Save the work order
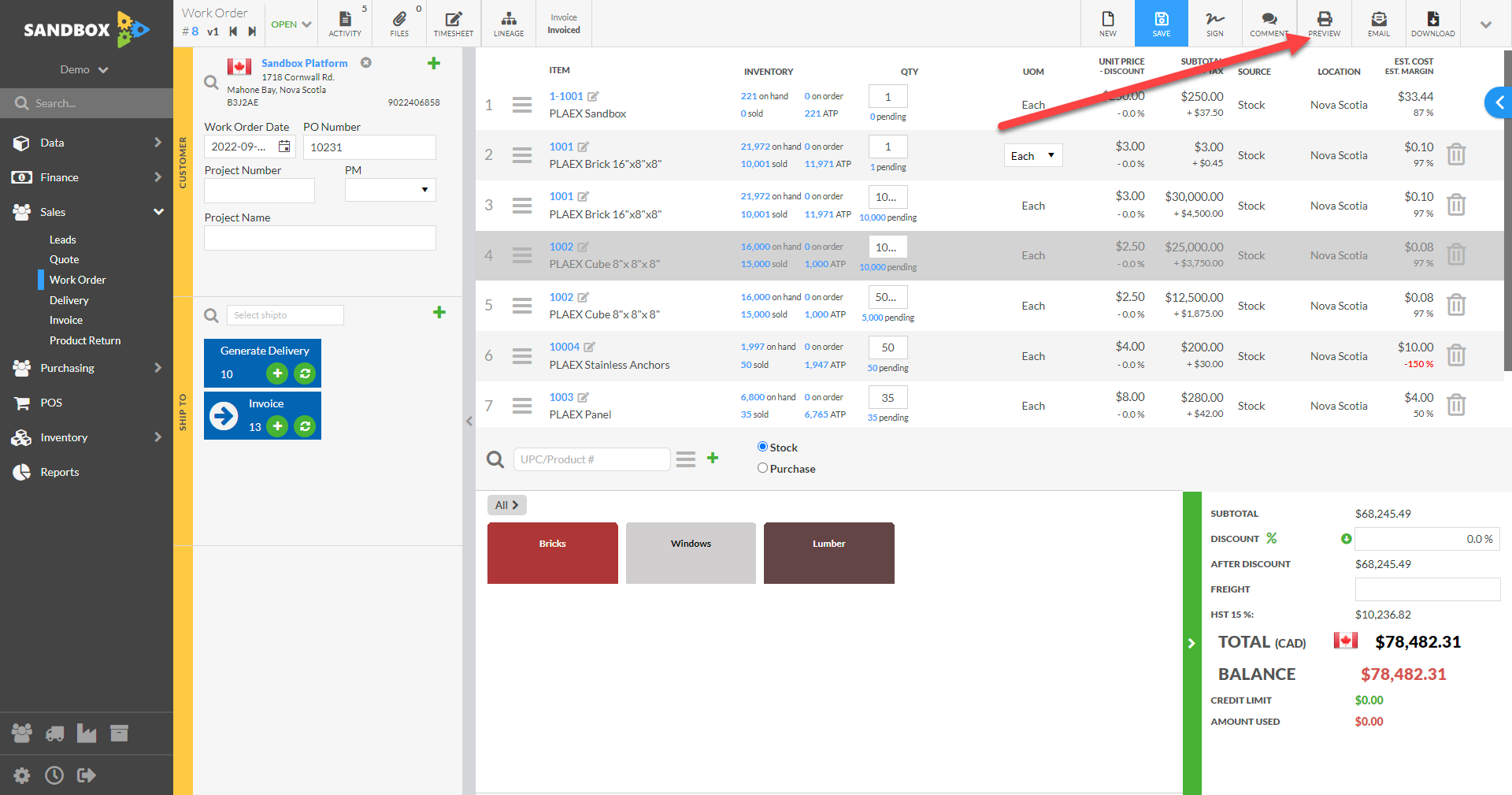The image size is (1512, 795). pyautogui.click(x=1162, y=23)
